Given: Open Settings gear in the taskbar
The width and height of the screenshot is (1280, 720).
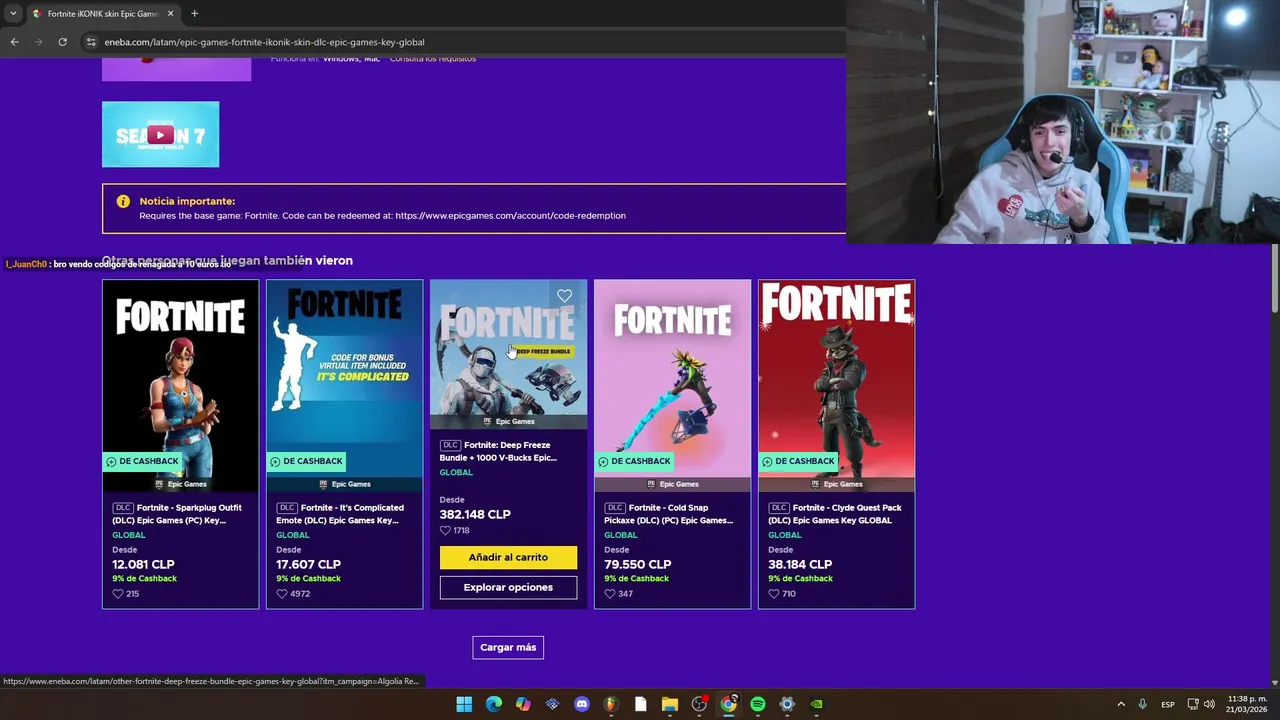Looking at the screenshot, I should tap(787, 704).
